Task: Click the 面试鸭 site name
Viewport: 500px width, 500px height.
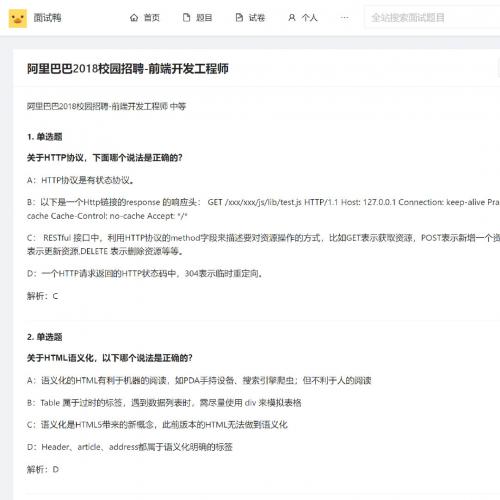Action: click(x=47, y=18)
